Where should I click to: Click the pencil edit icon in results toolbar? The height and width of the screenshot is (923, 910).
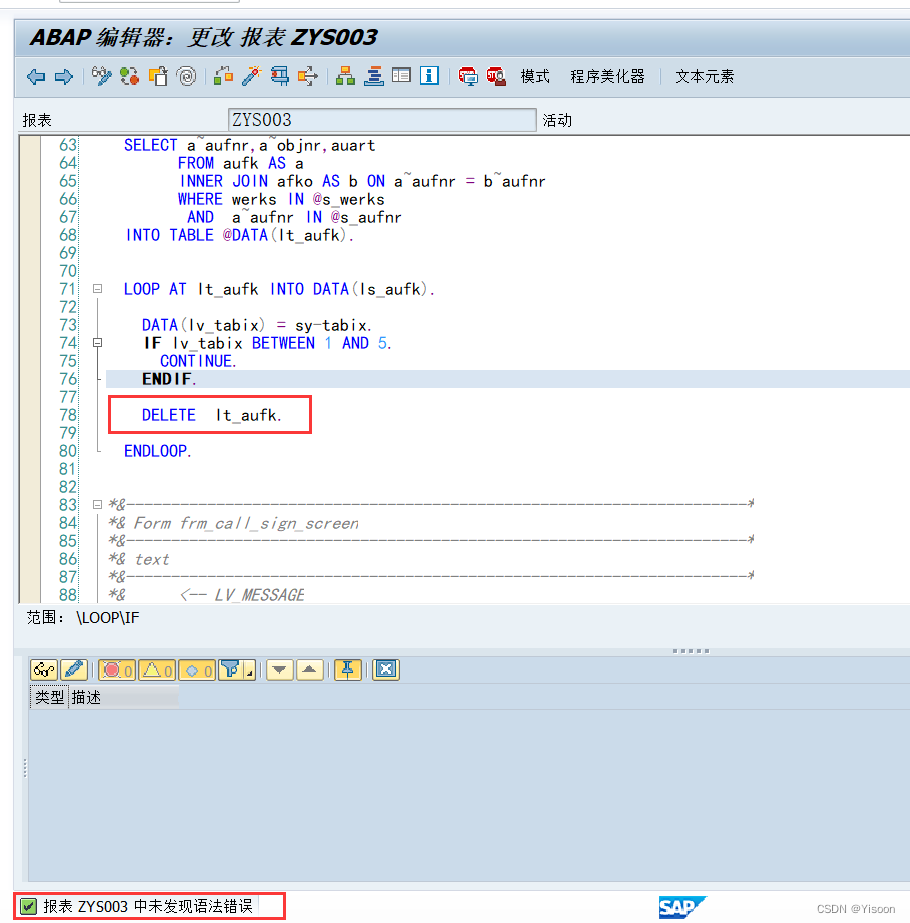tap(74, 670)
